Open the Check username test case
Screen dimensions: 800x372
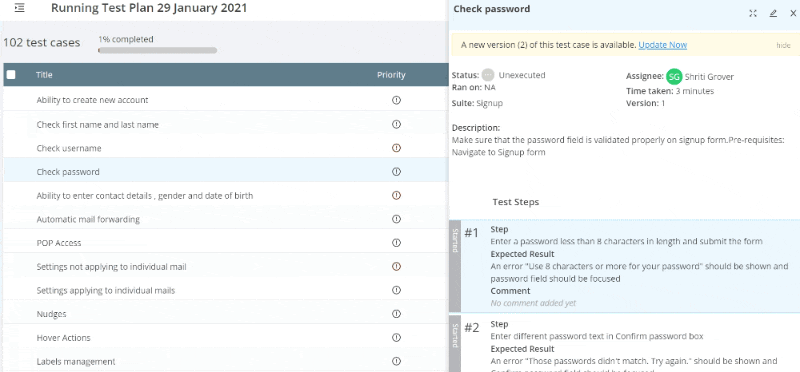(x=69, y=148)
